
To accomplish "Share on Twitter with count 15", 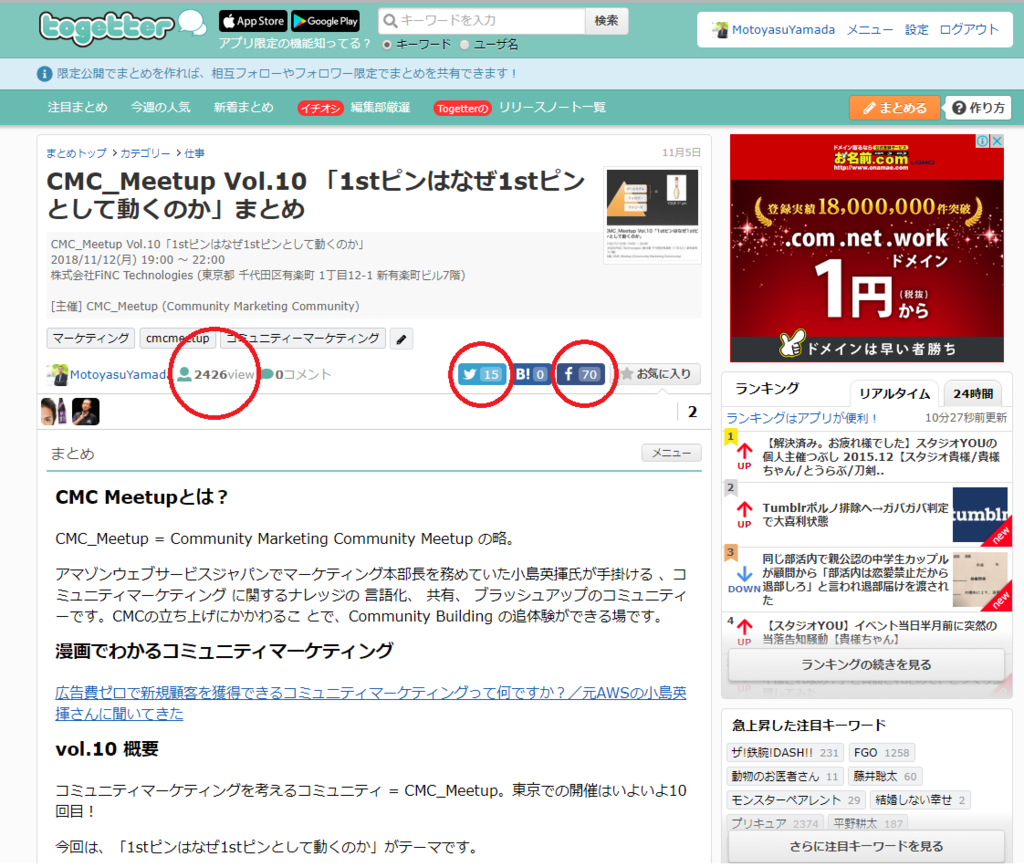I will (x=481, y=374).
